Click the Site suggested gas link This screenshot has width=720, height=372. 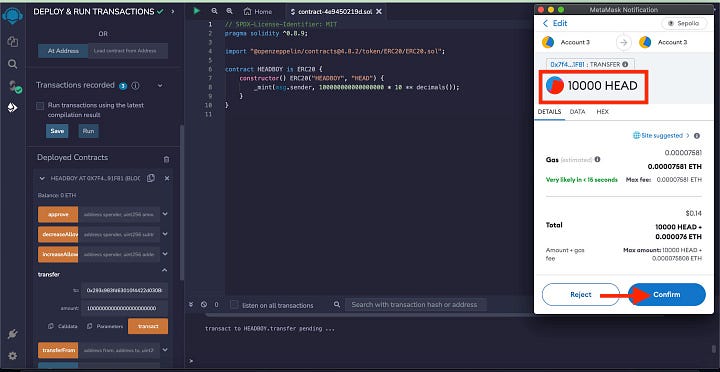click(x=661, y=135)
